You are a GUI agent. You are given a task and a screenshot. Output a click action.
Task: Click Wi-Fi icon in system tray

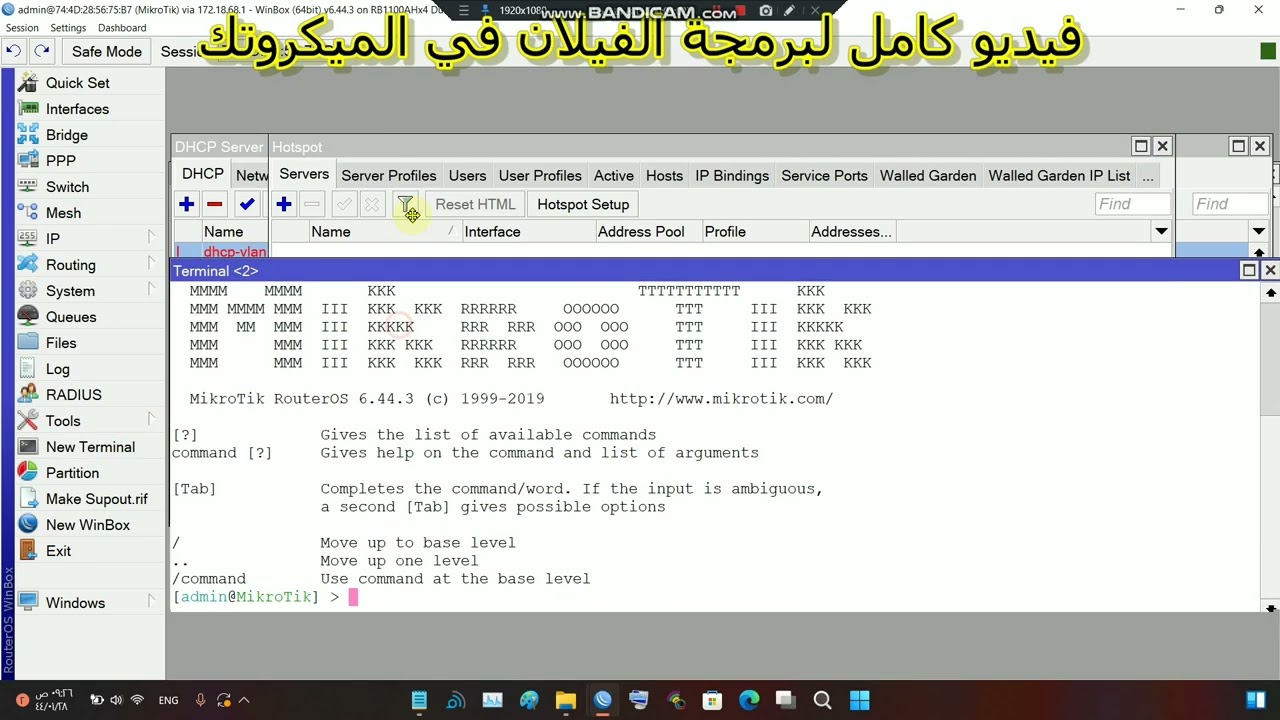[137, 700]
